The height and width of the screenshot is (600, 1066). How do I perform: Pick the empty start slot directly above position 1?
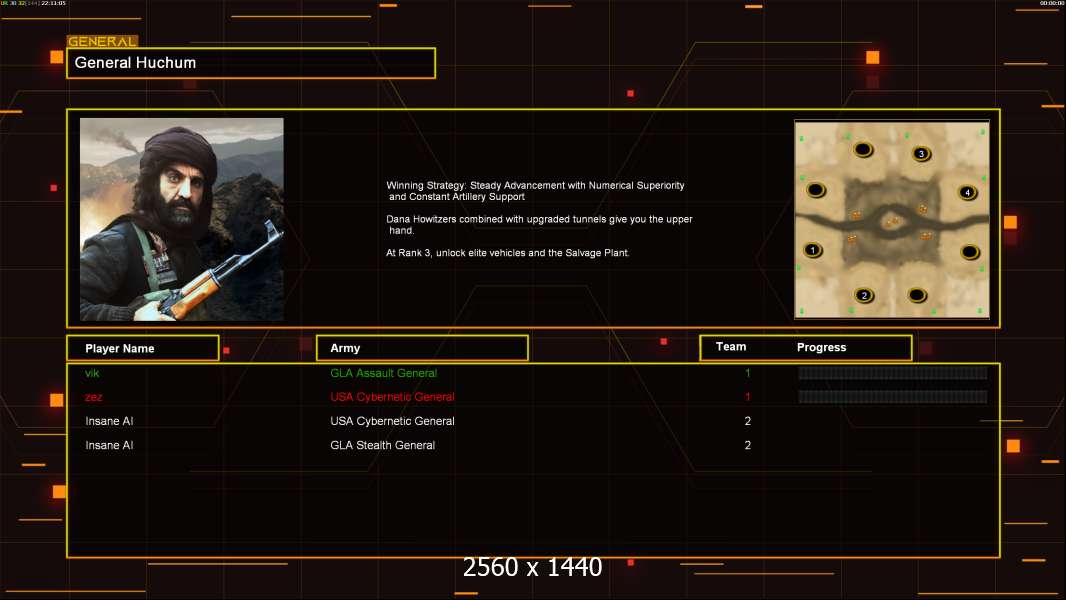click(x=816, y=190)
